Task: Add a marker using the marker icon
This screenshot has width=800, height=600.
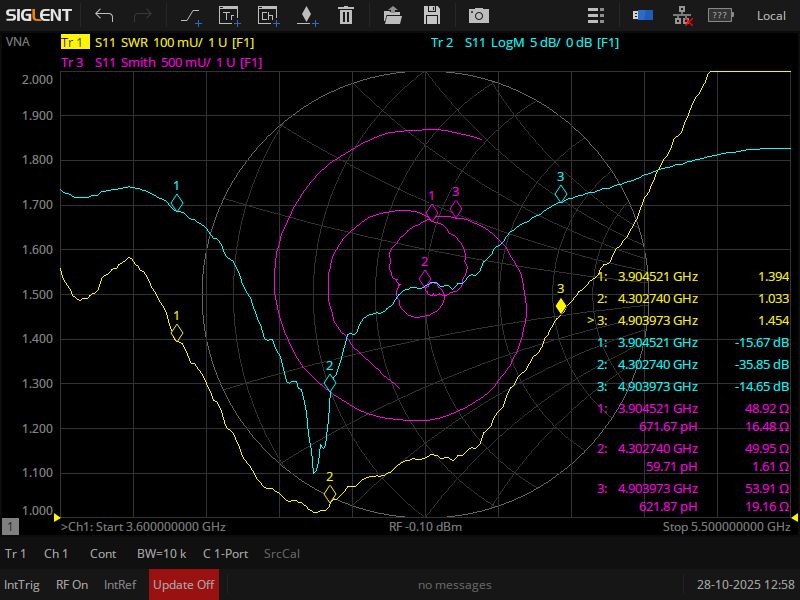Action: point(306,15)
